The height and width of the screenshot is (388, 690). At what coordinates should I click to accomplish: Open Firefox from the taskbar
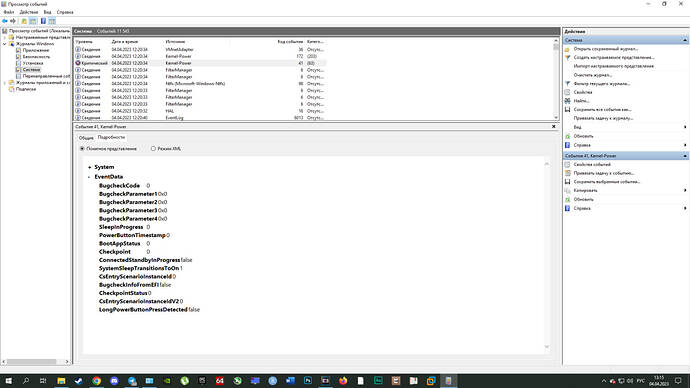343,381
